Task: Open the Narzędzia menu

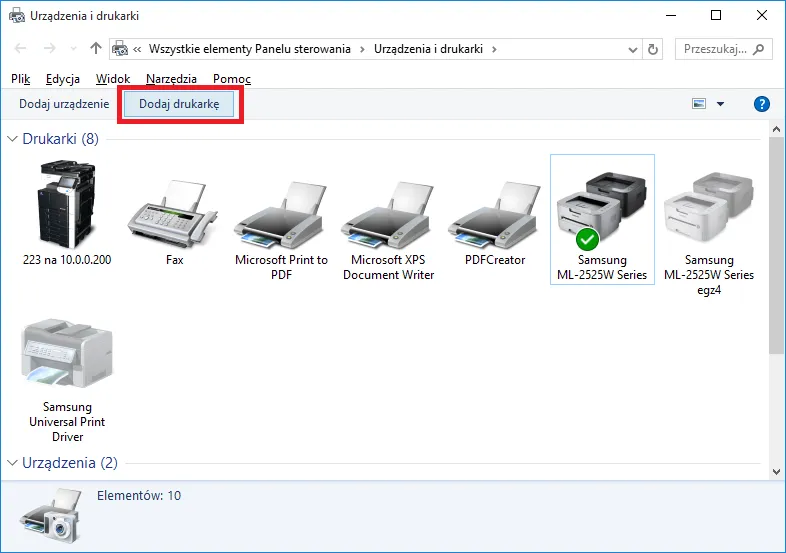Action: (171, 79)
